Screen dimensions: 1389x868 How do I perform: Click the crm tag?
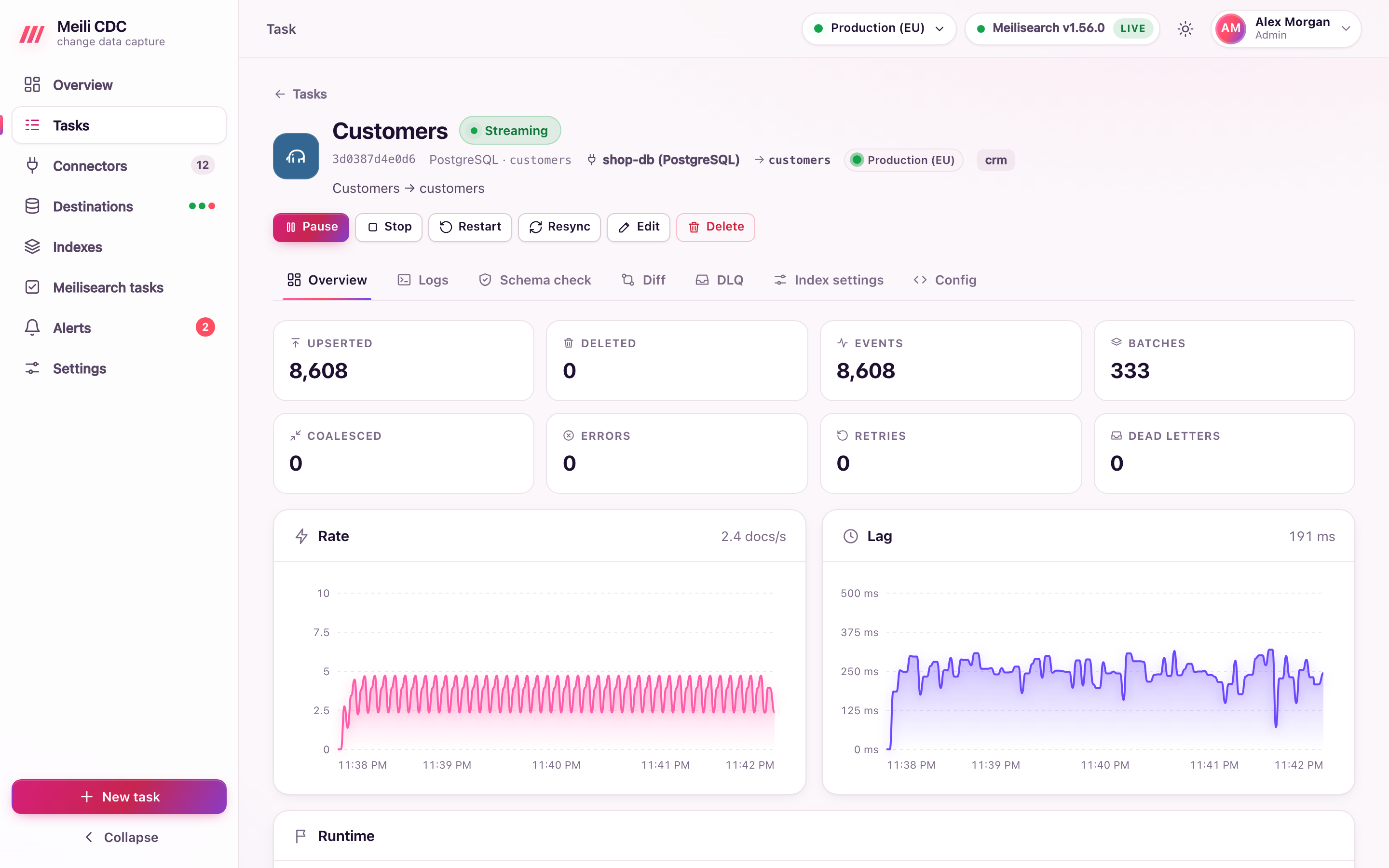tap(996, 160)
